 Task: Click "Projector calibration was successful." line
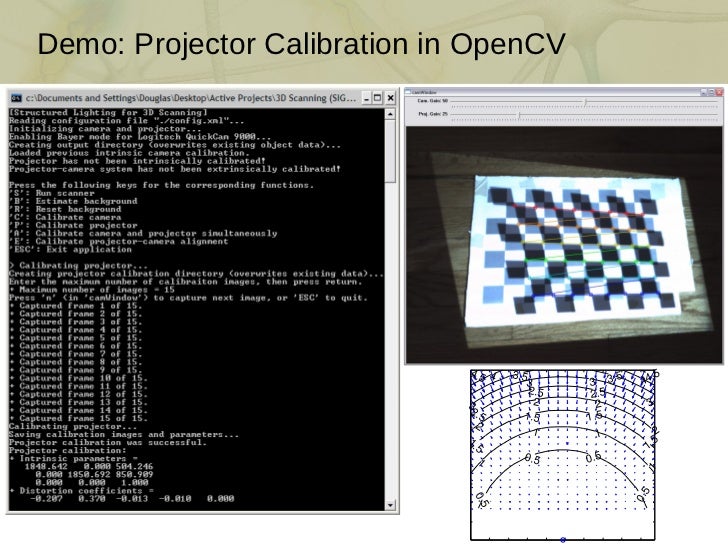(x=108, y=442)
